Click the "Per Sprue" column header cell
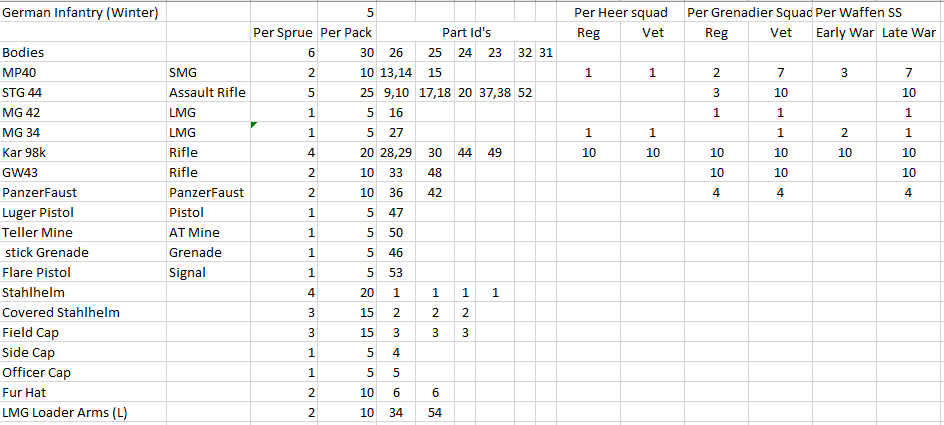Viewport: 944px width, 425px height. point(284,32)
